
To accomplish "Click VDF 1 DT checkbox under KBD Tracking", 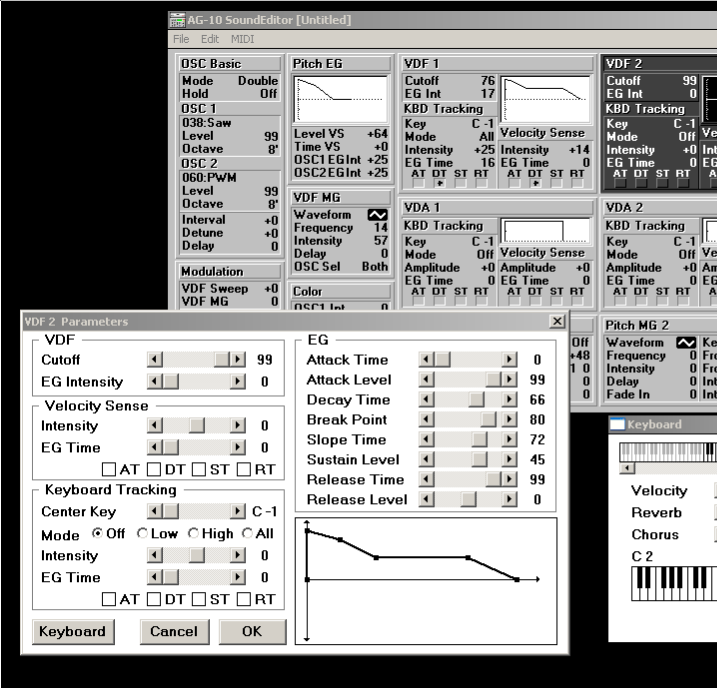I will coord(439,183).
